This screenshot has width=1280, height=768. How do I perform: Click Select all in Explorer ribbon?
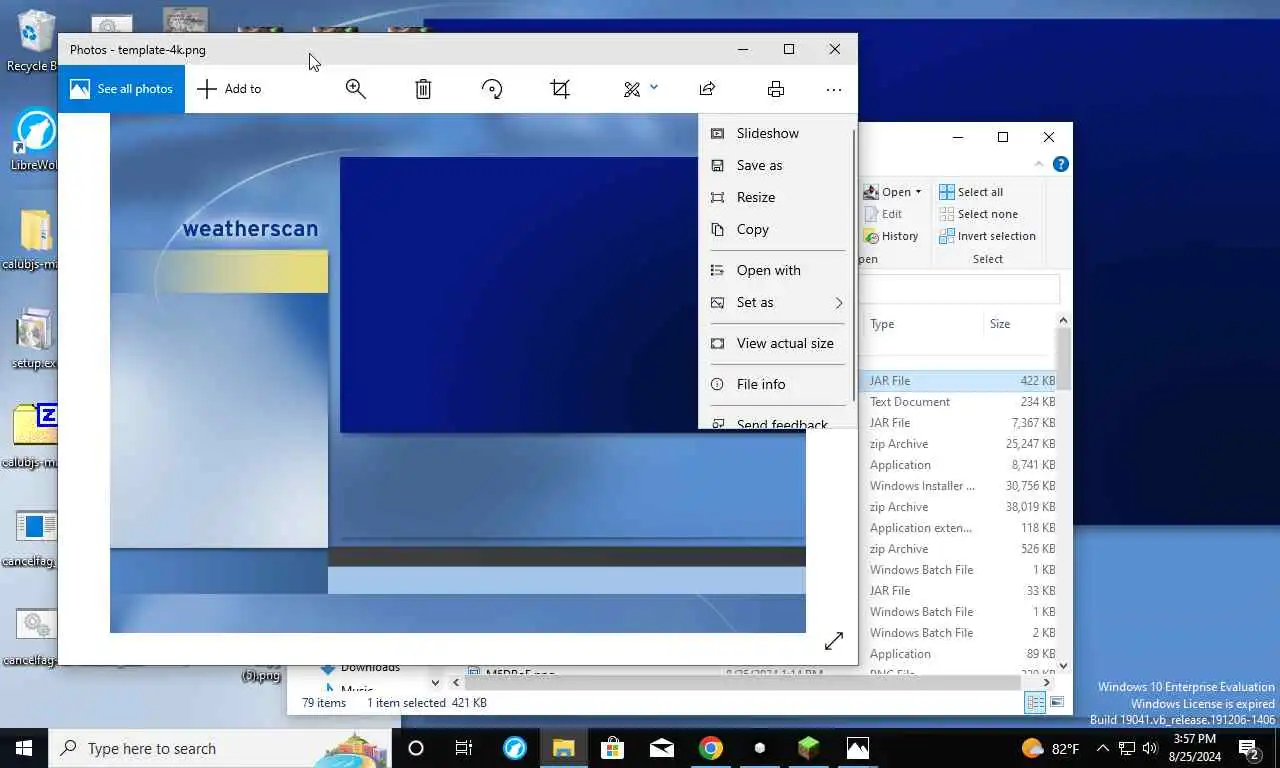pos(971,192)
